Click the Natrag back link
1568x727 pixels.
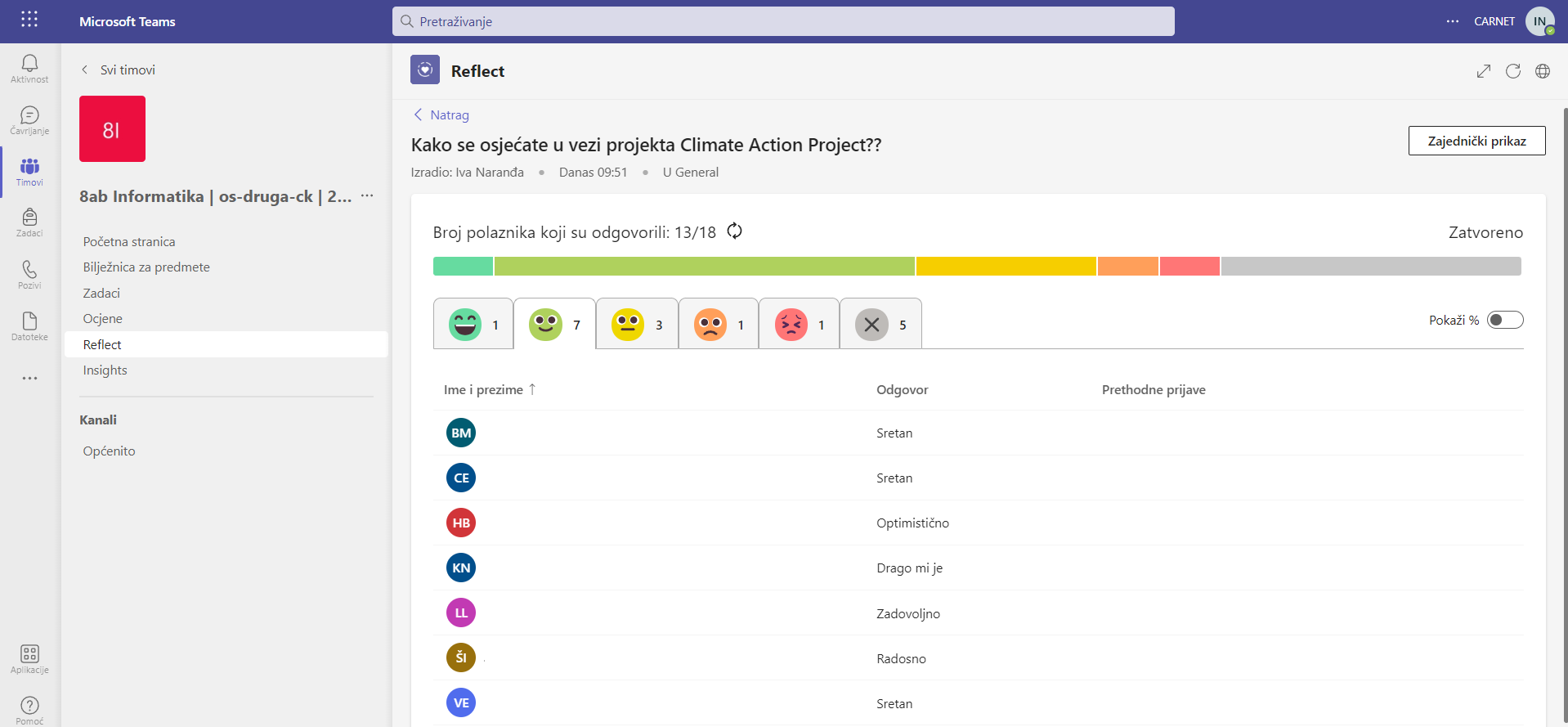(441, 114)
